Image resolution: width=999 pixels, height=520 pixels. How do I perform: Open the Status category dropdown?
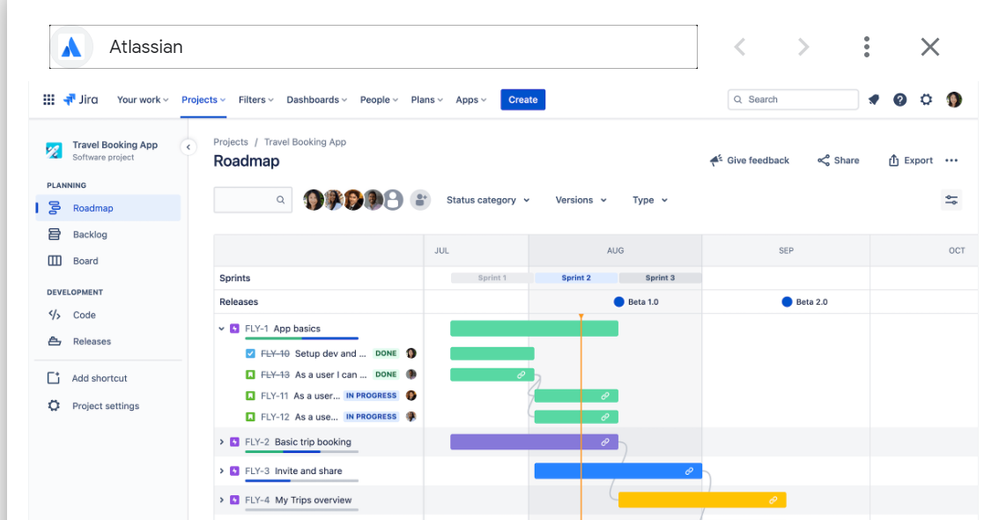click(x=488, y=200)
